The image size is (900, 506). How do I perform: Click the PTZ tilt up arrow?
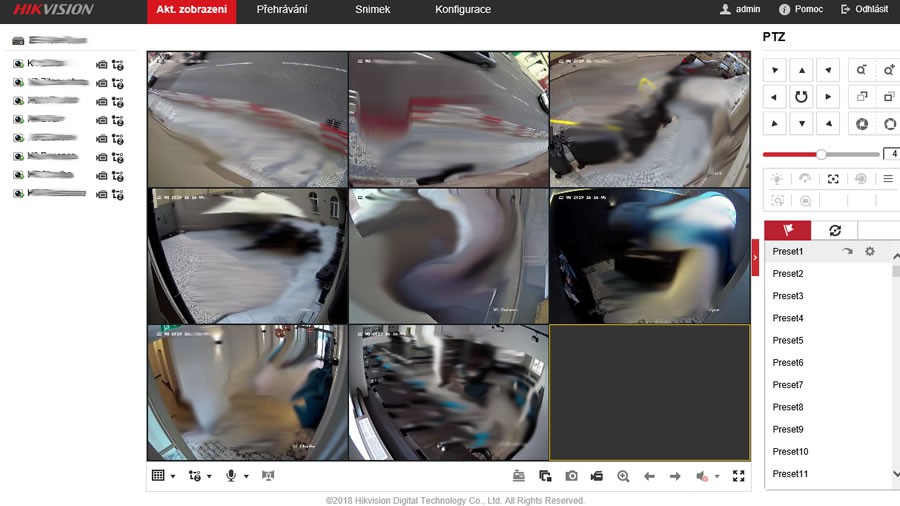pyautogui.click(x=801, y=70)
